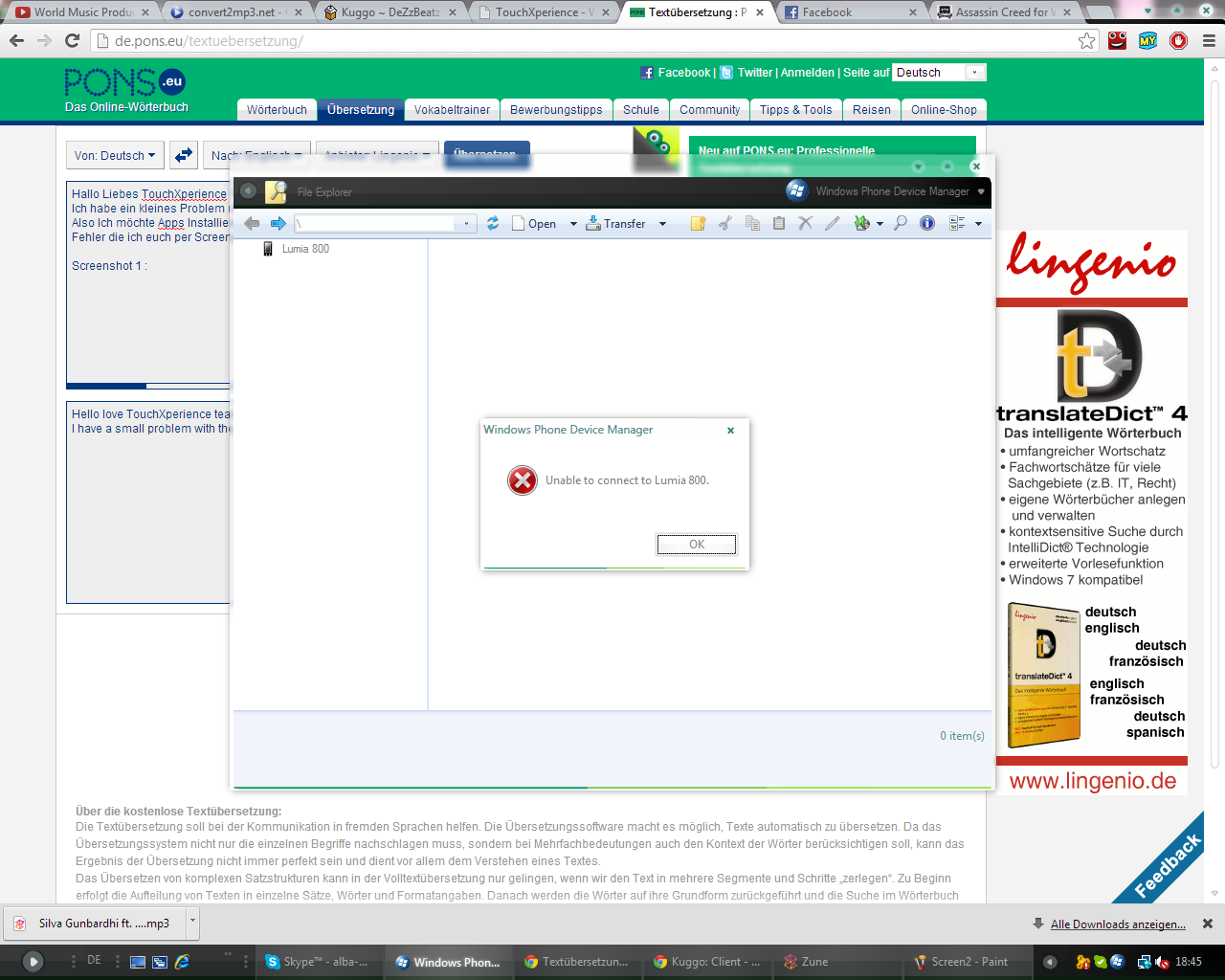Click the red stop-hand adblock extension icon

(1179, 40)
